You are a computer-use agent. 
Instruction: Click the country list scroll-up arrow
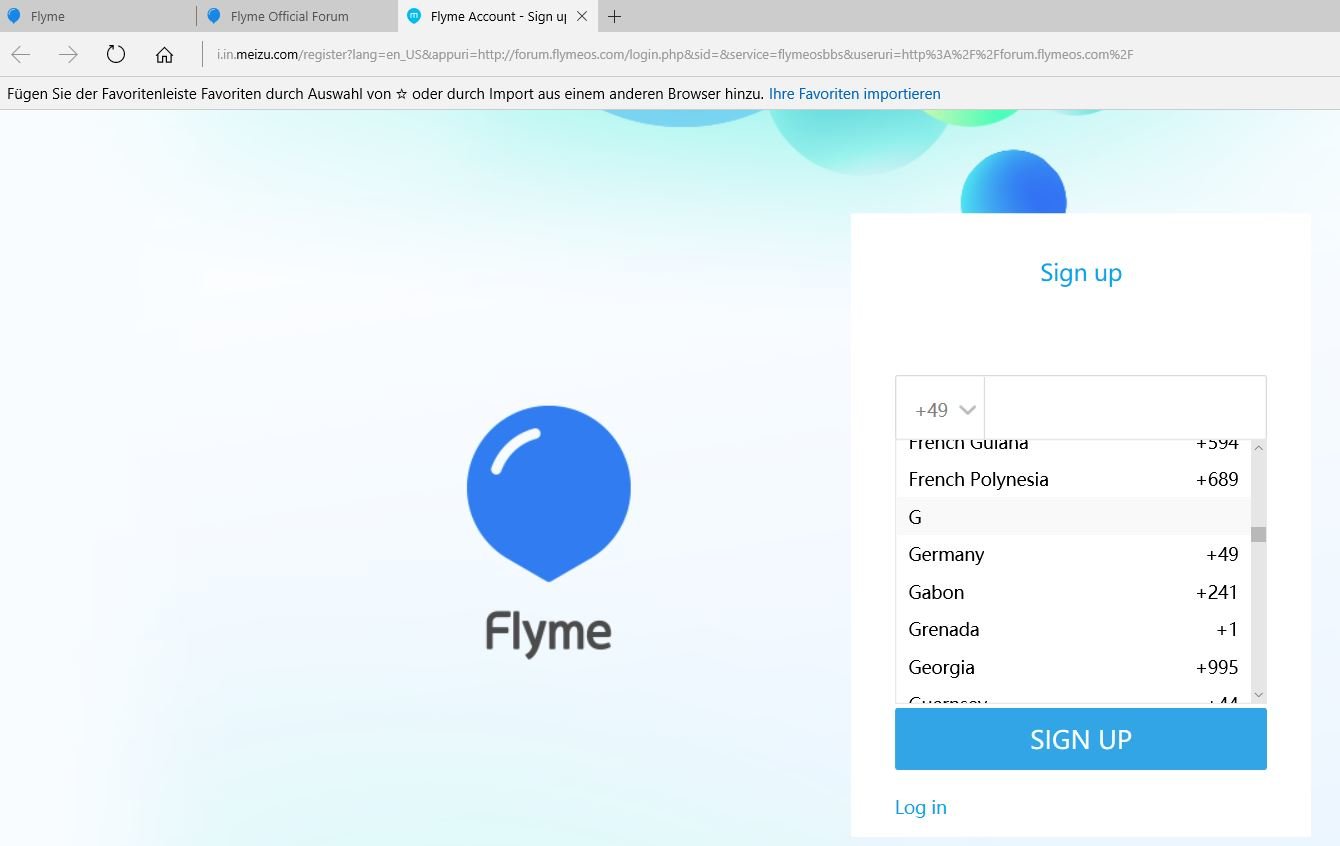(1258, 448)
